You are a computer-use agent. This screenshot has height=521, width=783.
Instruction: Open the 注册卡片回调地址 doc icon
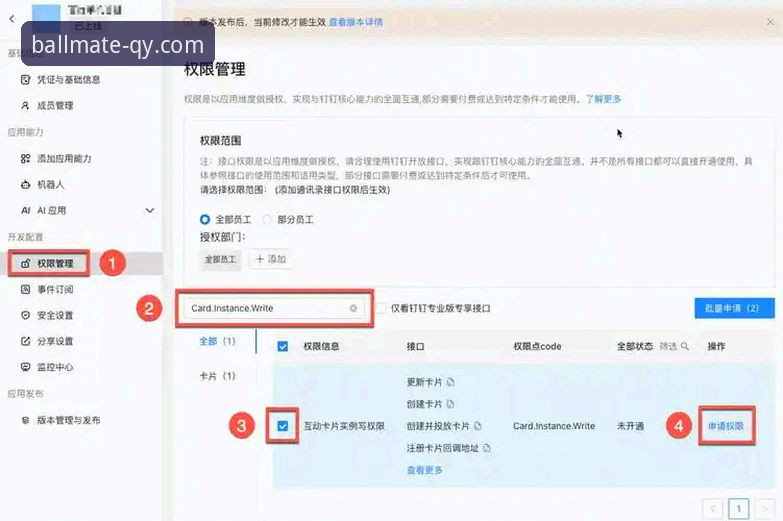click(487, 448)
